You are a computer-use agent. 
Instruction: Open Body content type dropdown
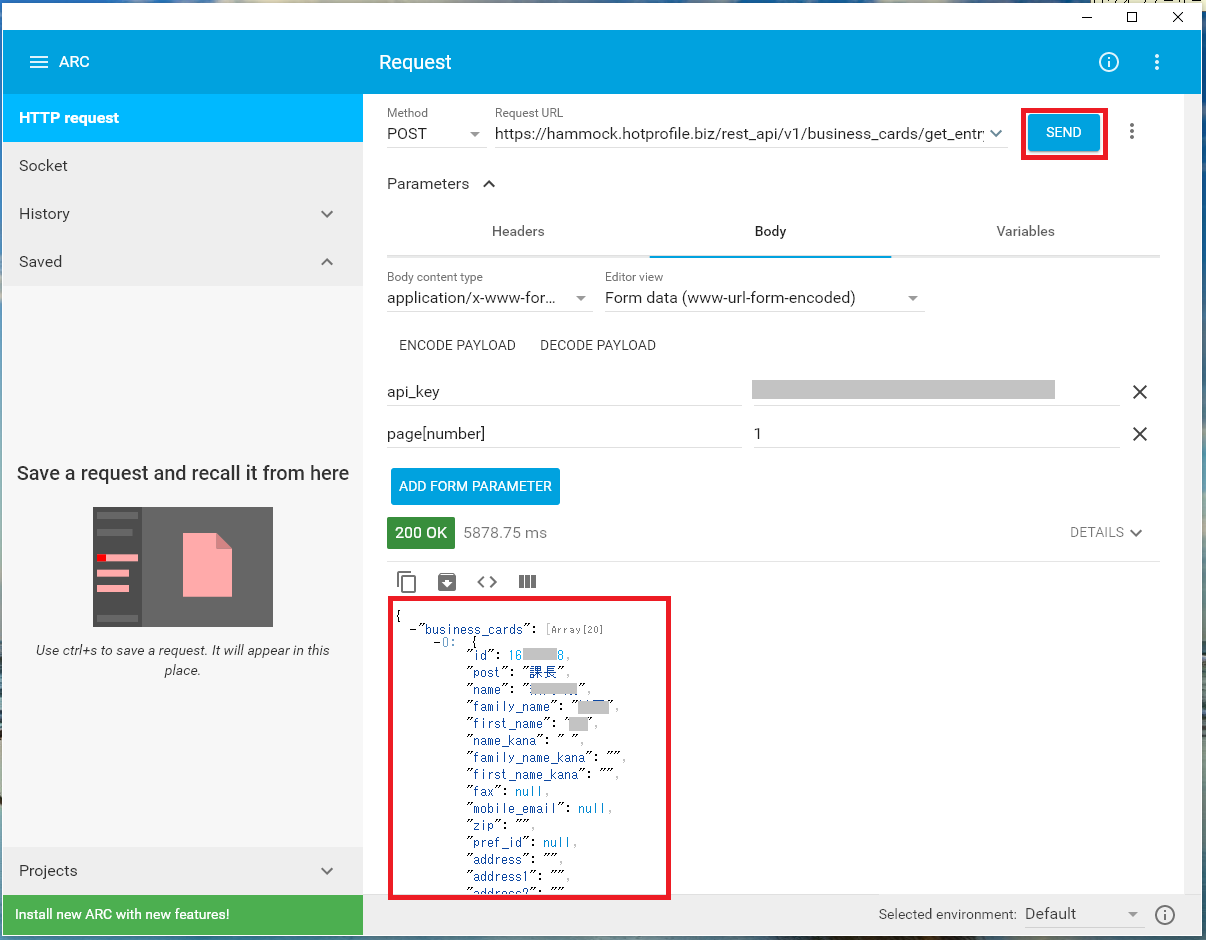(489, 298)
